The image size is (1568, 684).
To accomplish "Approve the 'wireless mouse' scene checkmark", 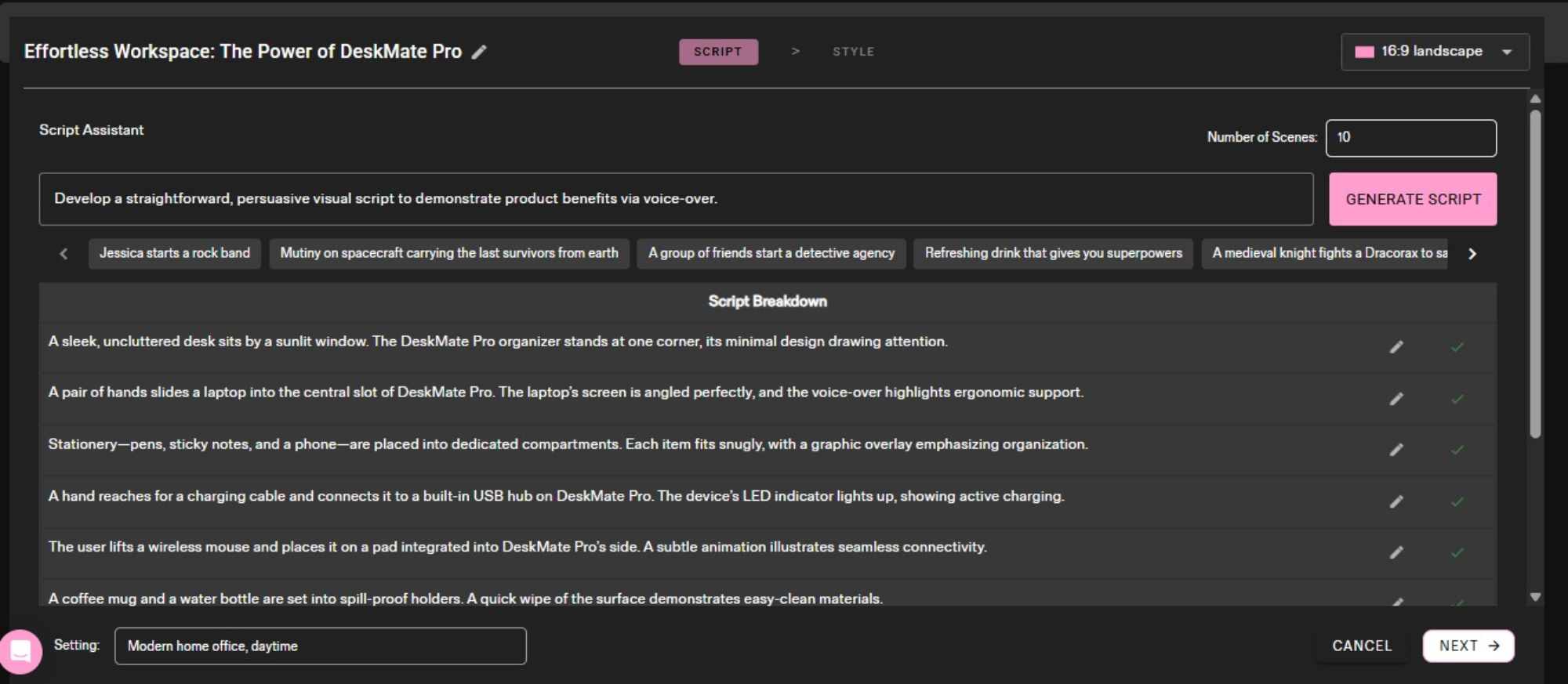I will point(1457,552).
